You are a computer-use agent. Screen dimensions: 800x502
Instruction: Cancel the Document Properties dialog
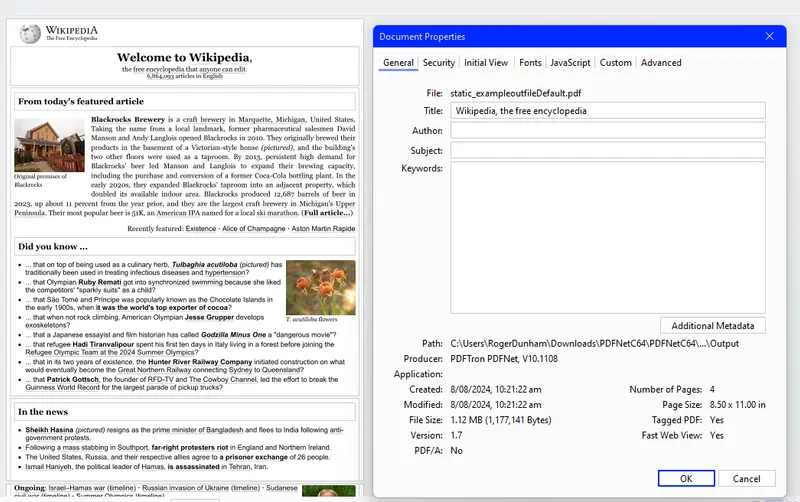coord(746,479)
